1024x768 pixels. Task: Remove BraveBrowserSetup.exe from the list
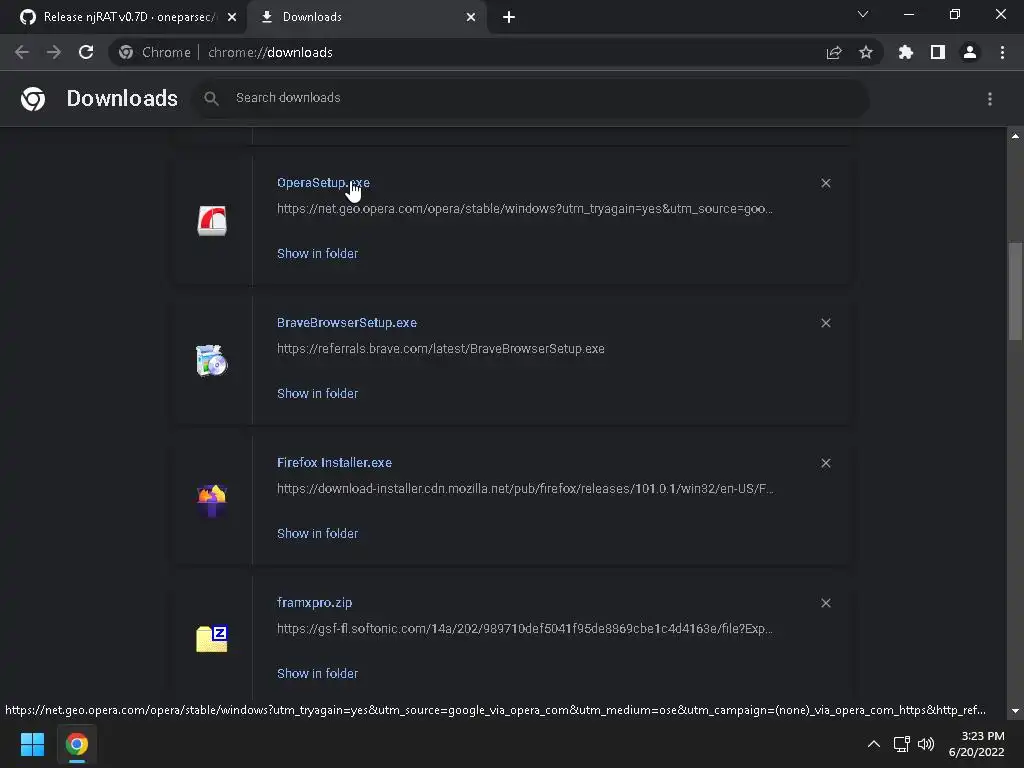click(x=826, y=323)
